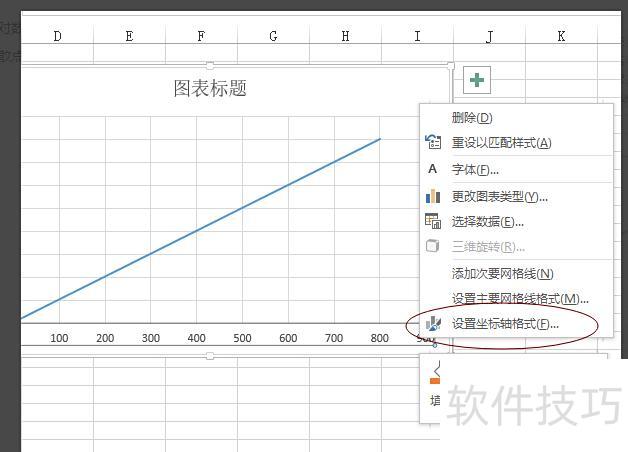Select column G header
Viewport: 628px width, 452px height.
click(x=273, y=36)
